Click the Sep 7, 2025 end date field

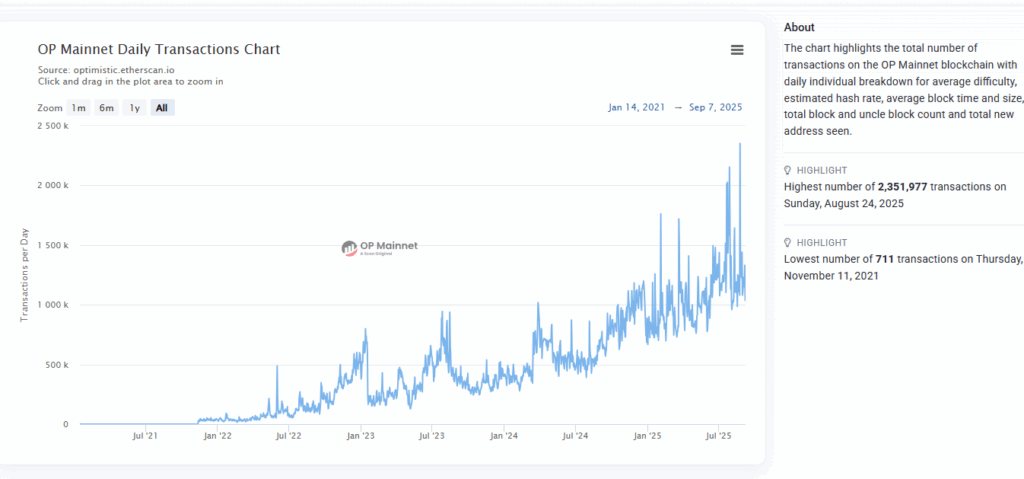pos(715,108)
